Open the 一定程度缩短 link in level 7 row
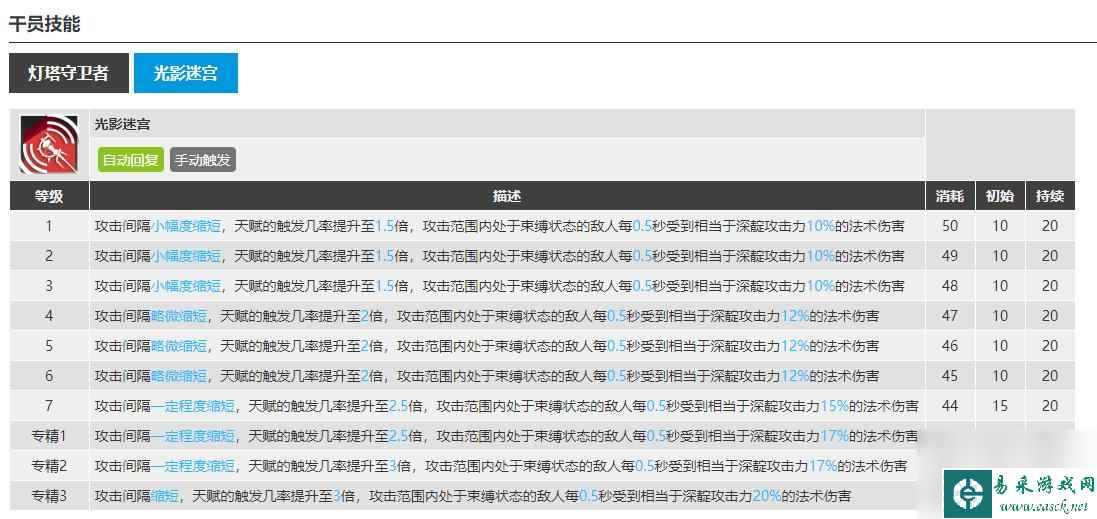 (x=194, y=406)
